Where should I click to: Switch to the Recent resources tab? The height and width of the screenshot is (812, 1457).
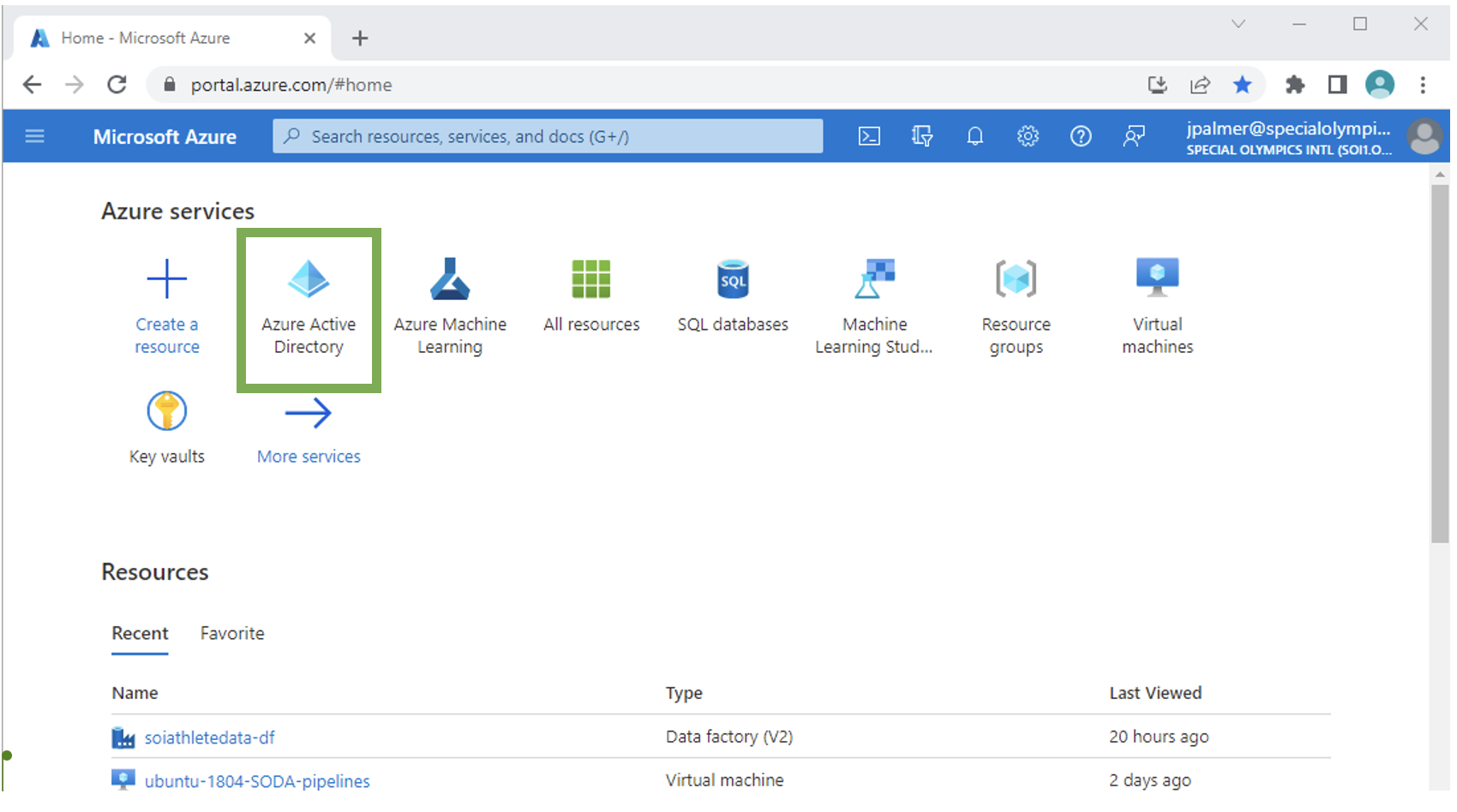pos(140,633)
